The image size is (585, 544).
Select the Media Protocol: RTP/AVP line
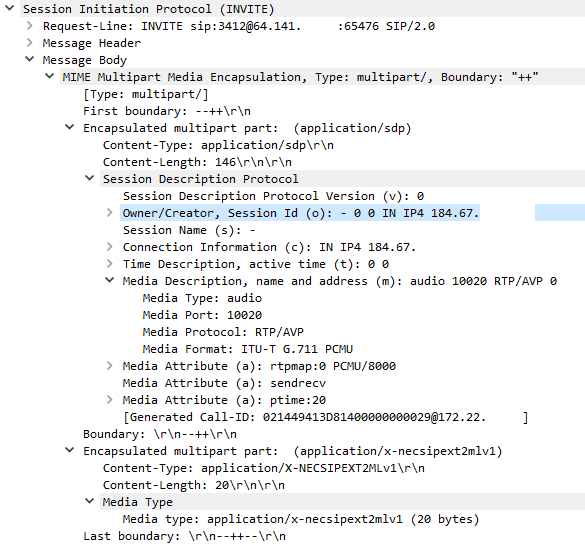pyautogui.click(x=223, y=332)
